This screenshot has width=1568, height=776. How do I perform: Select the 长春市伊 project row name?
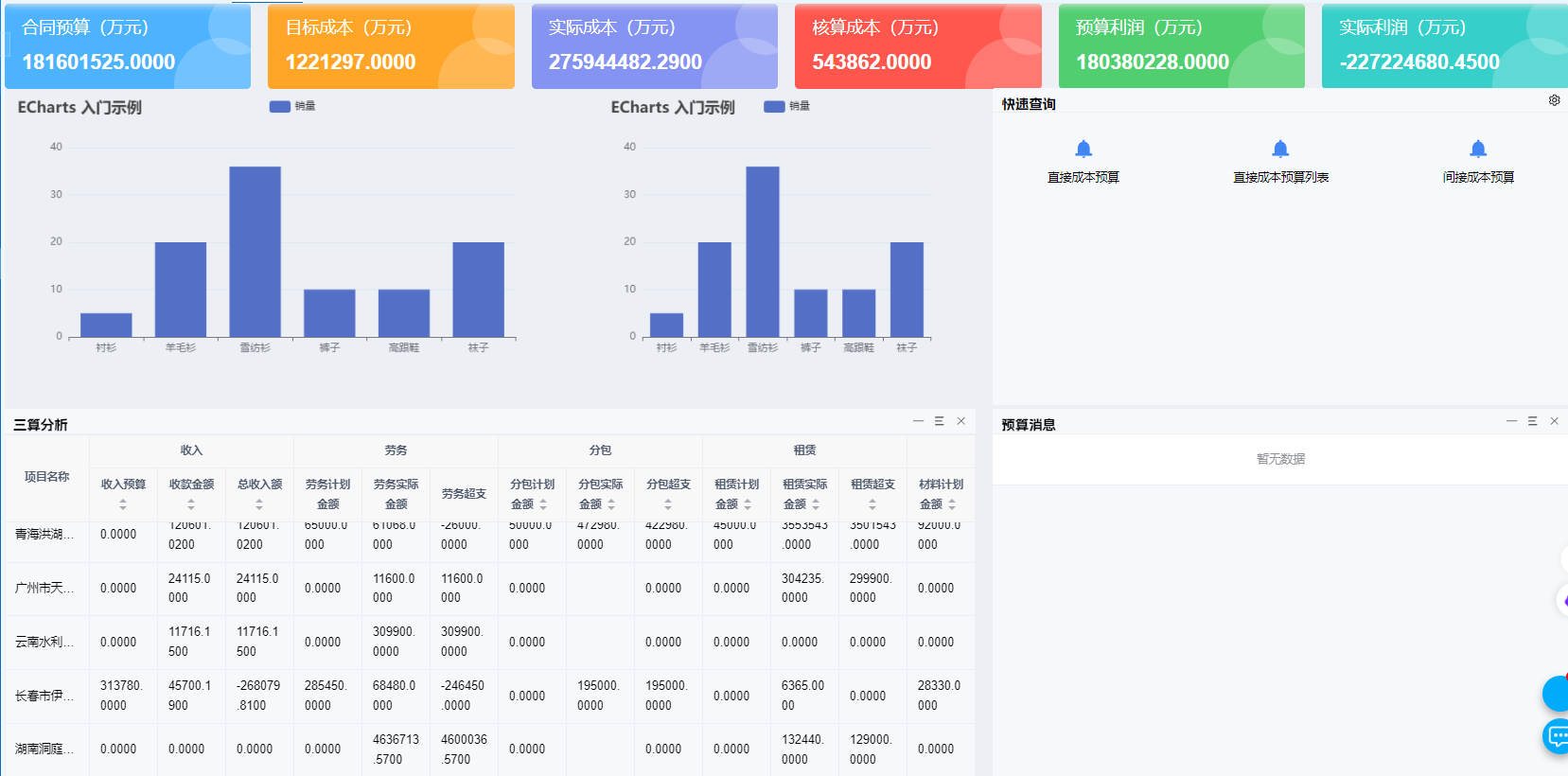[x=44, y=696]
